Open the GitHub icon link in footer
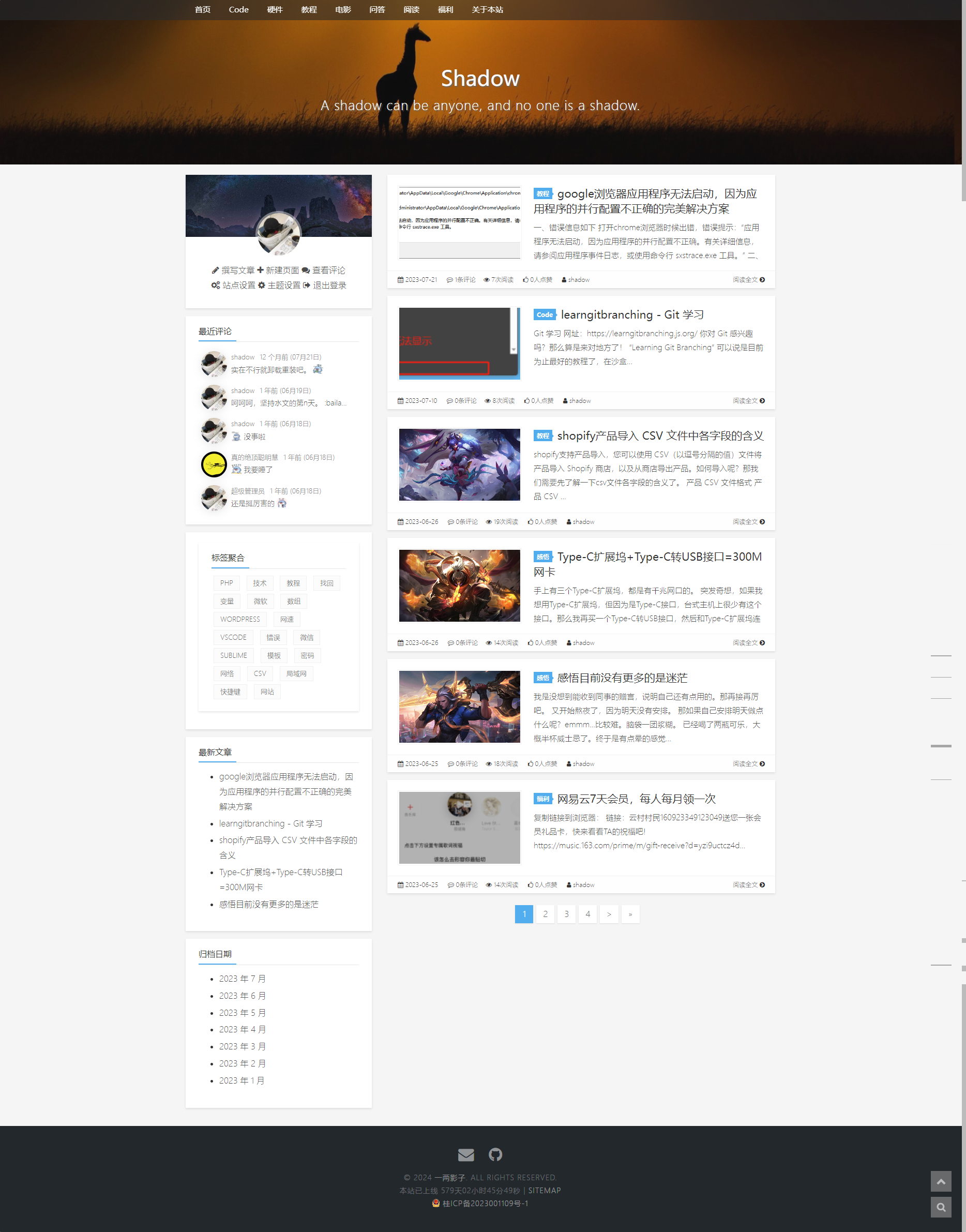 (x=495, y=1154)
